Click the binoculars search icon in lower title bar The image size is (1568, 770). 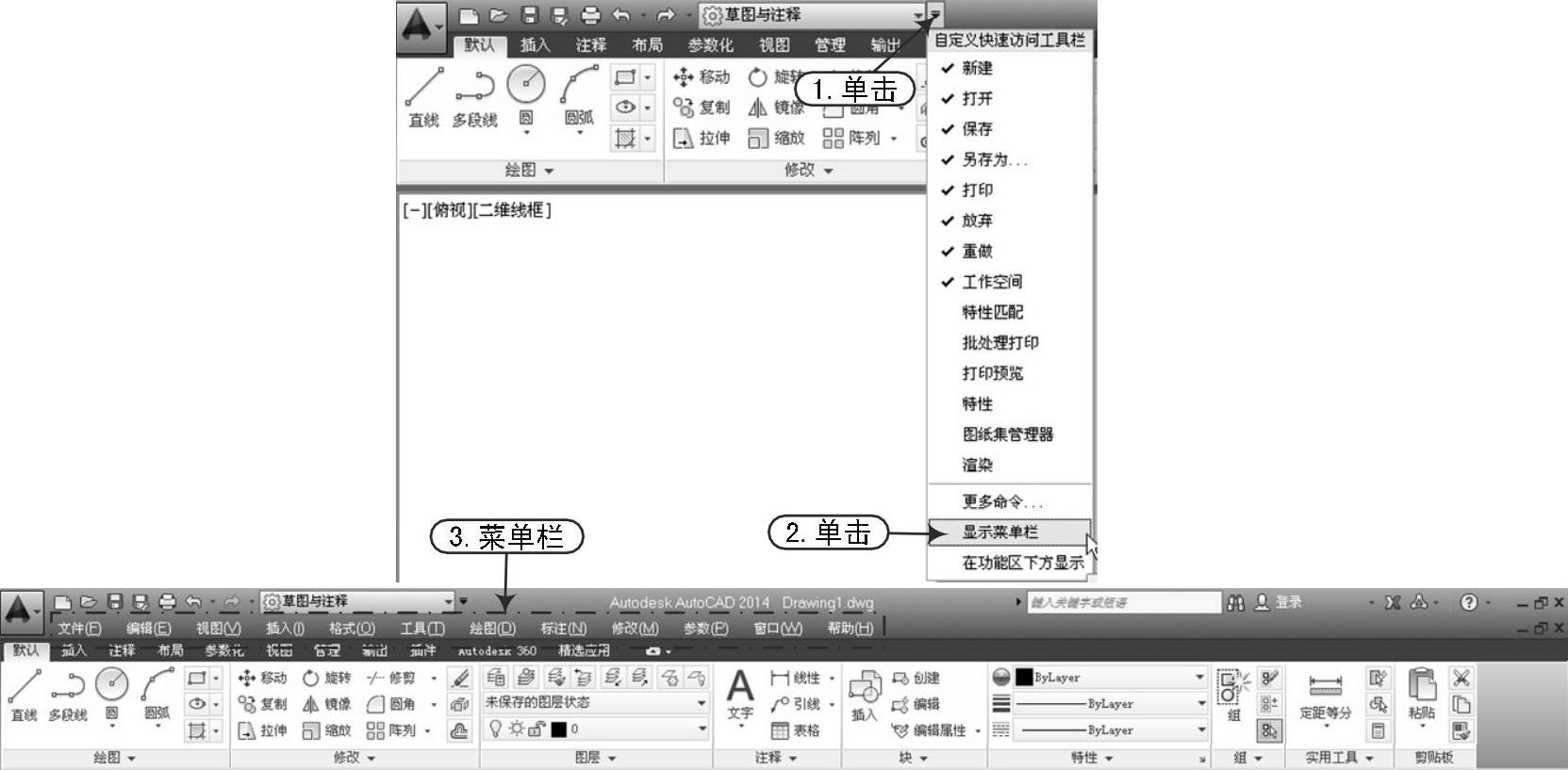[x=1236, y=602]
